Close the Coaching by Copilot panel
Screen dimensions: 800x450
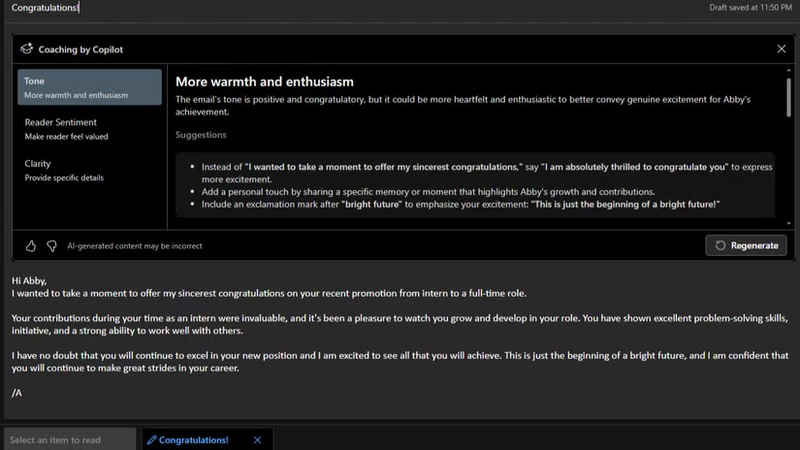click(781, 48)
